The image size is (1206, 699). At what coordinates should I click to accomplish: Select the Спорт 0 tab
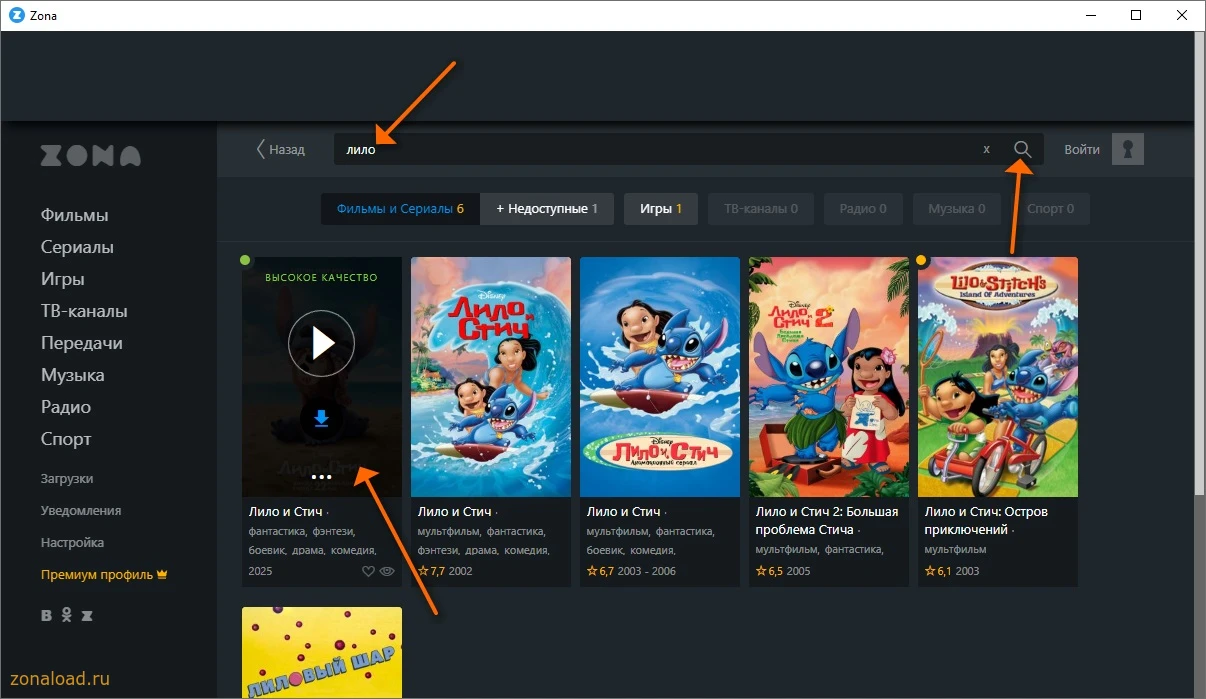point(1050,209)
